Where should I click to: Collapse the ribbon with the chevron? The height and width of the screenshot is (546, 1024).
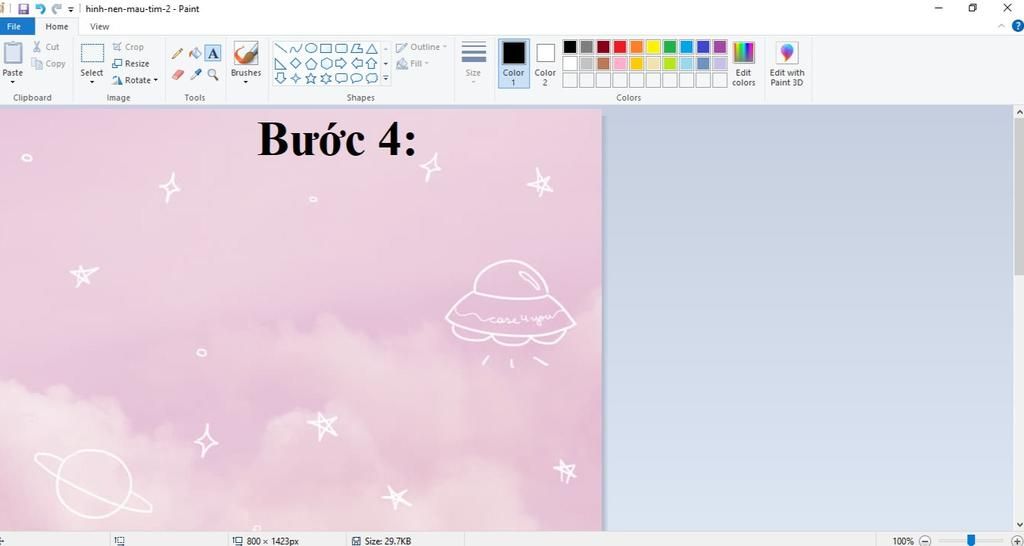tap(1002, 26)
